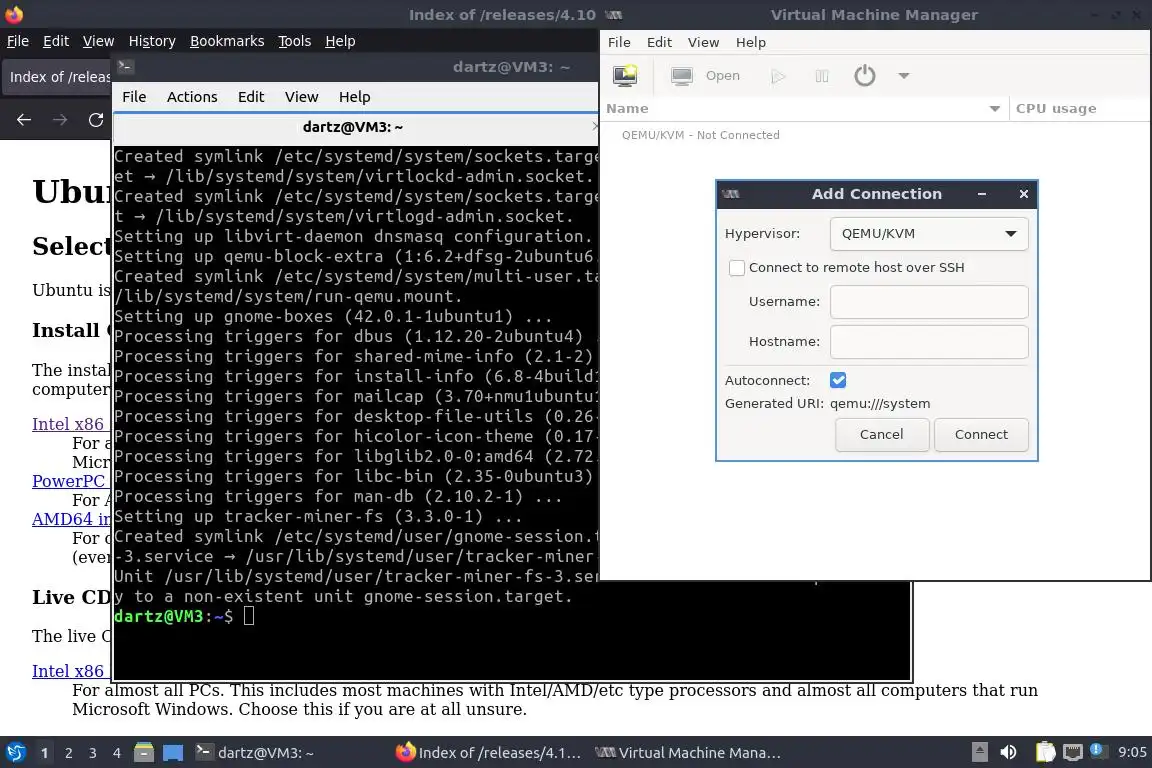Select the QEMU/KVM - Not Connected row

click(874, 135)
